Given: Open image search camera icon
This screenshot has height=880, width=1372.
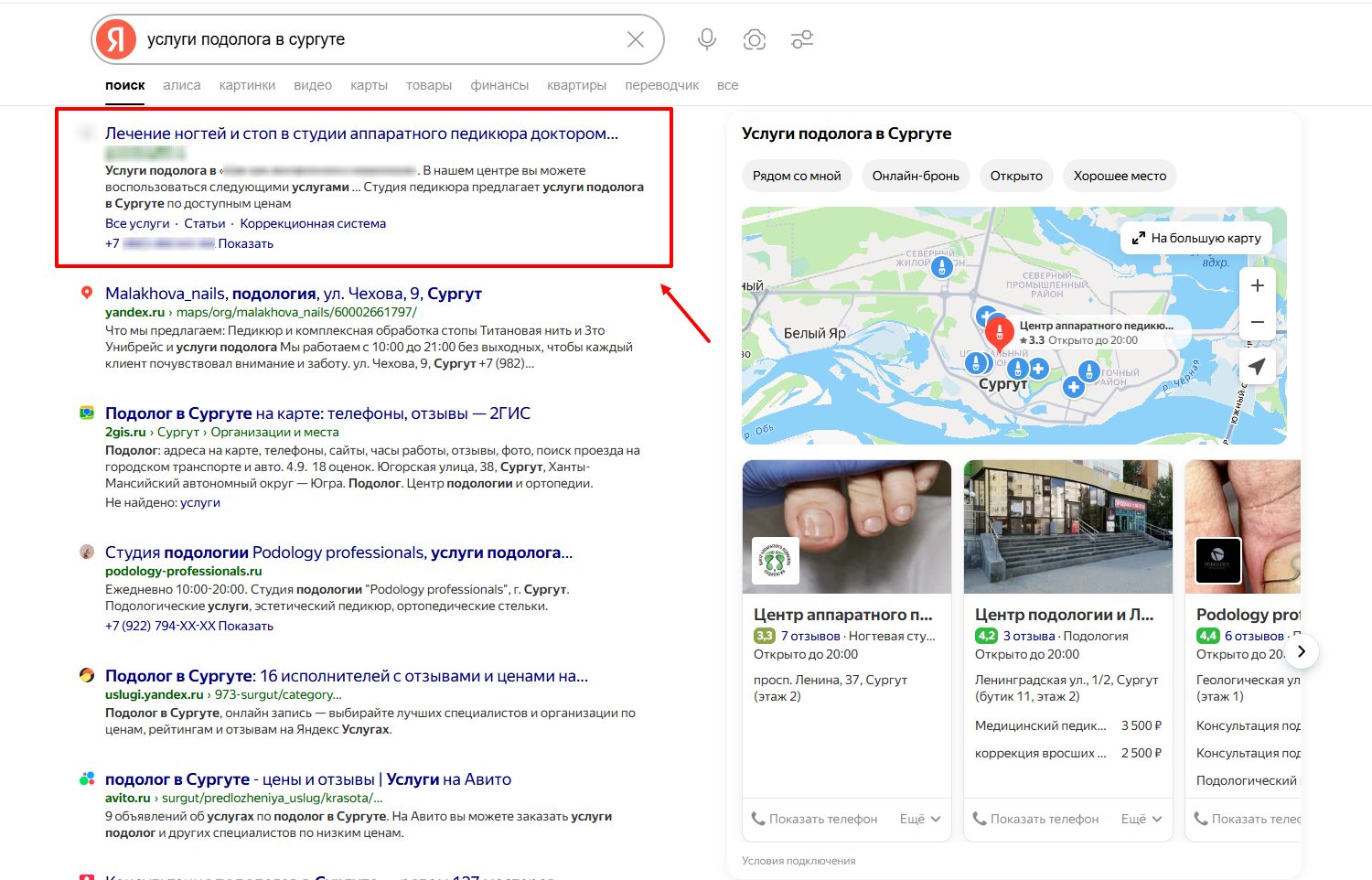Looking at the screenshot, I should (755, 39).
